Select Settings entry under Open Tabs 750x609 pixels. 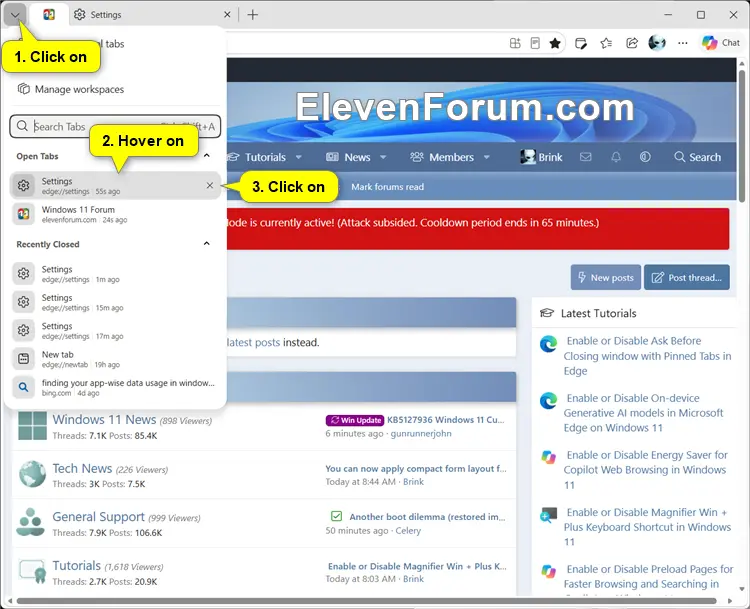pyautogui.click(x=115, y=186)
